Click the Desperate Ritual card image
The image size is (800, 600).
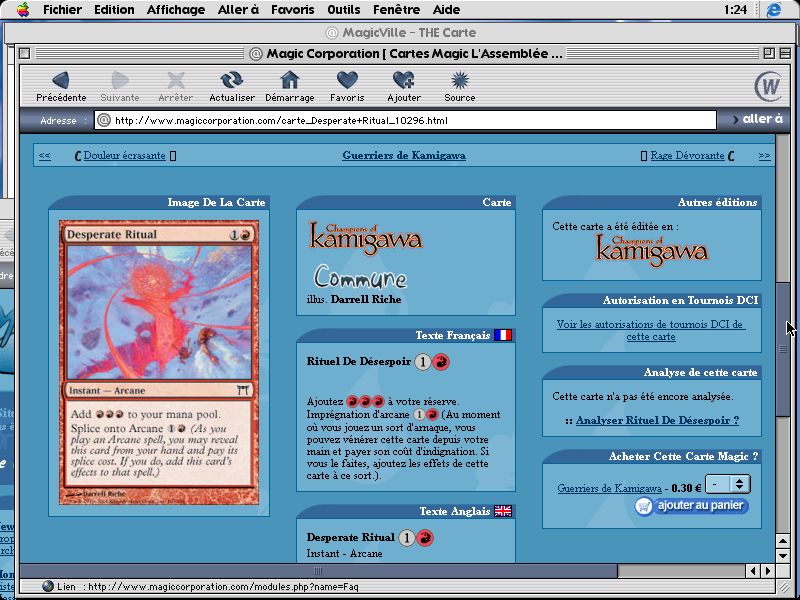coord(159,363)
